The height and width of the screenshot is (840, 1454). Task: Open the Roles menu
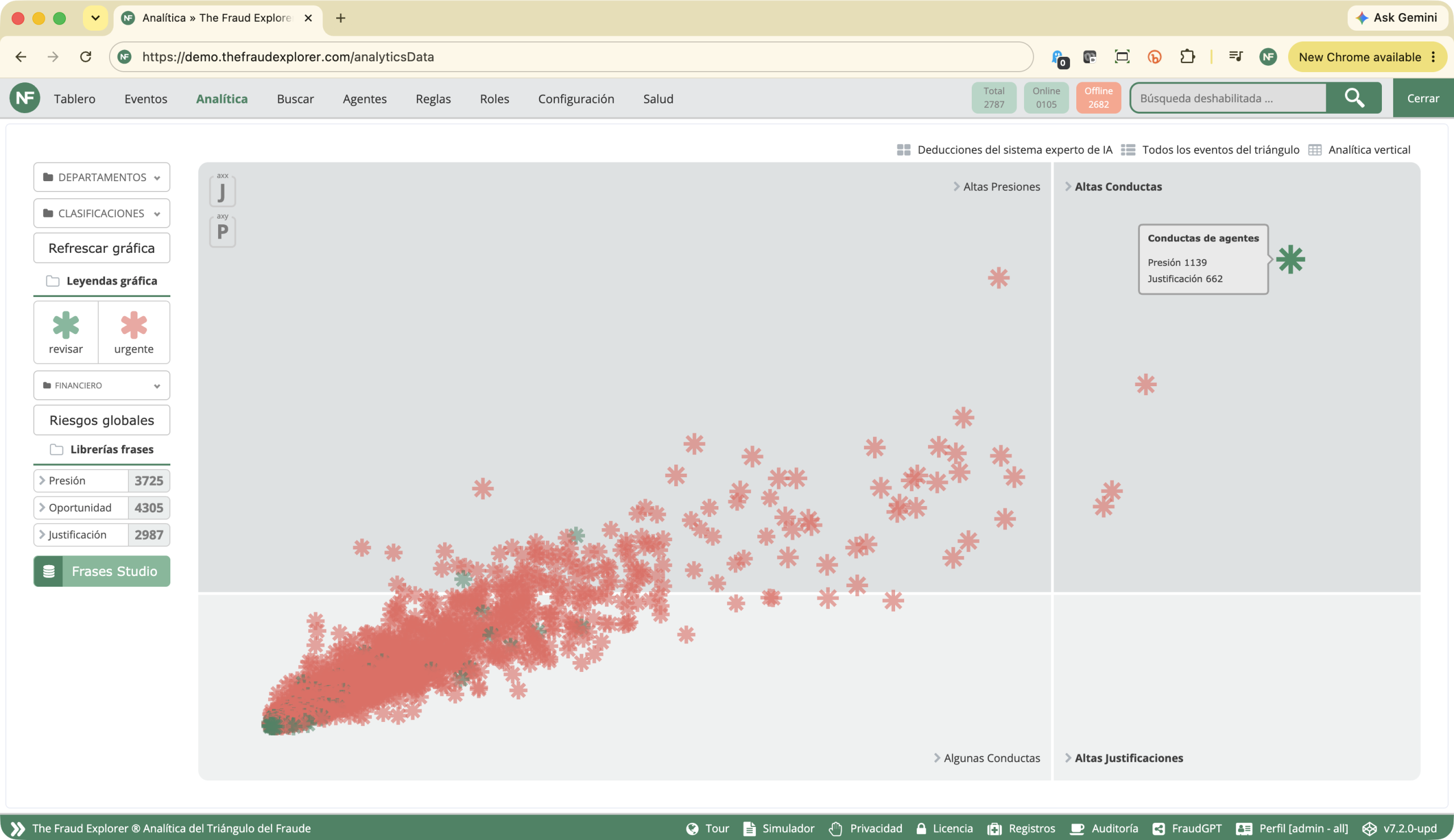(494, 99)
